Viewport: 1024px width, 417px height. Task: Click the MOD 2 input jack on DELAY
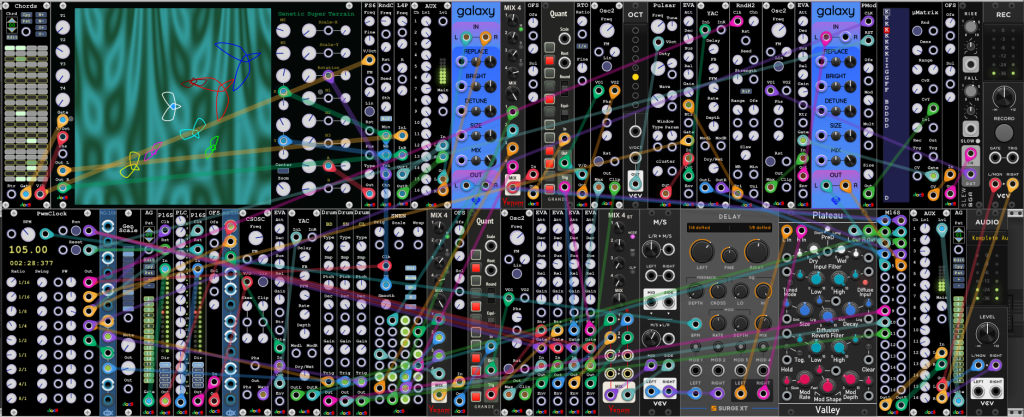(718, 370)
